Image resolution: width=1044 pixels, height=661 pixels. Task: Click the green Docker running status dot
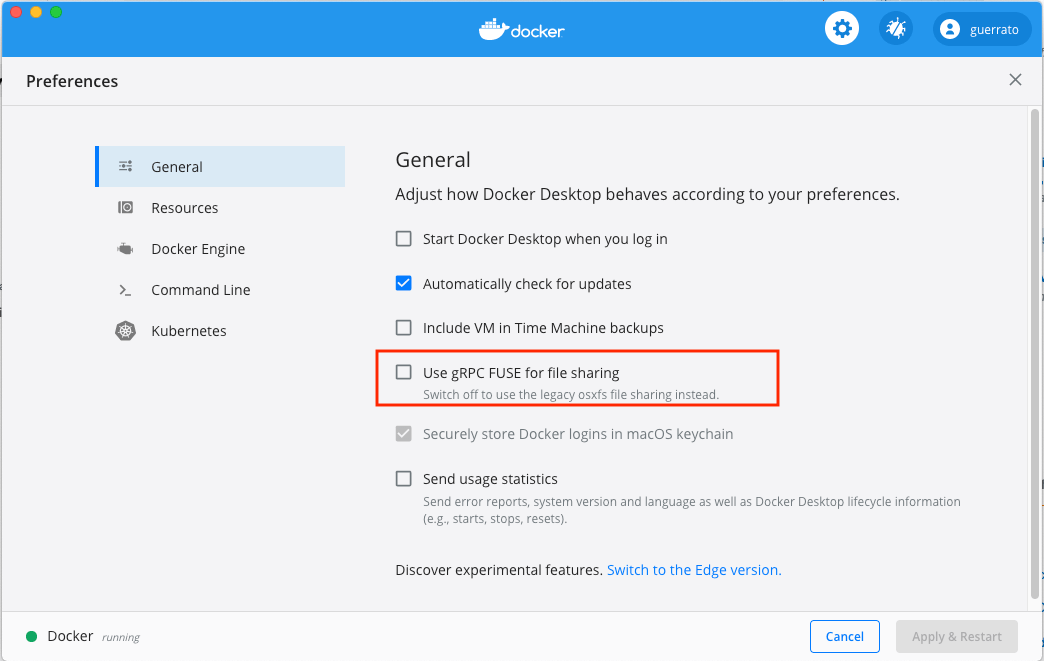[31, 636]
